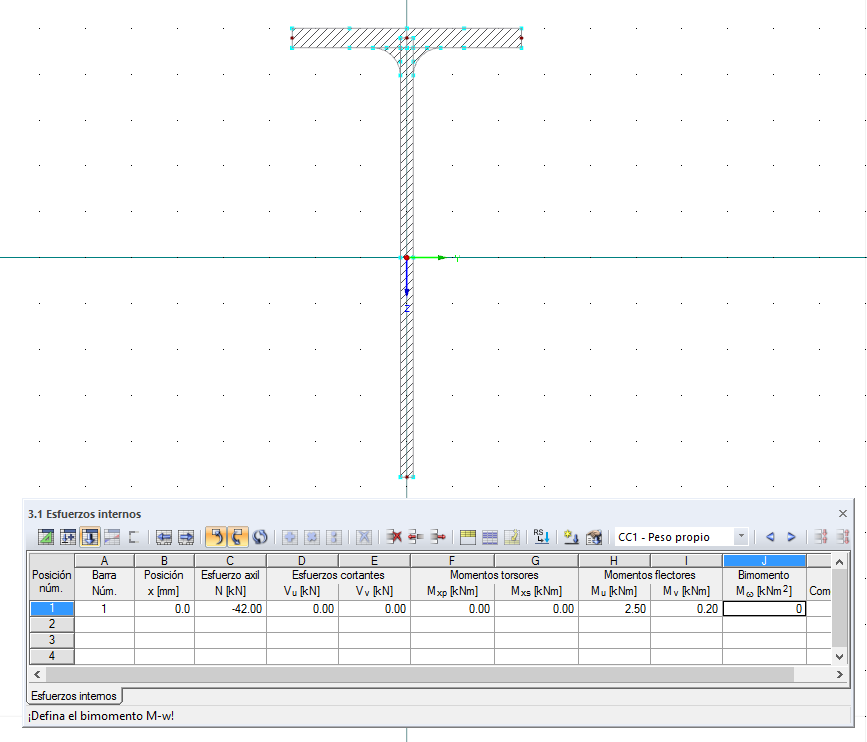Select row header 3
The width and height of the screenshot is (867, 742).
(x=51, y=640)
